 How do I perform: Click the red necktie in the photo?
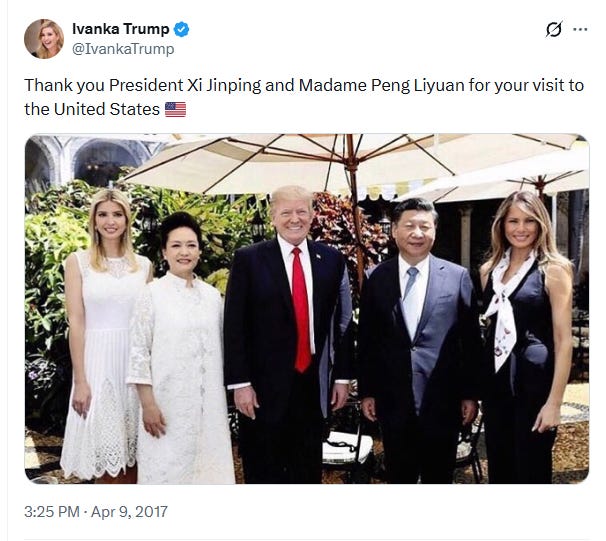(x=301, y=310)
